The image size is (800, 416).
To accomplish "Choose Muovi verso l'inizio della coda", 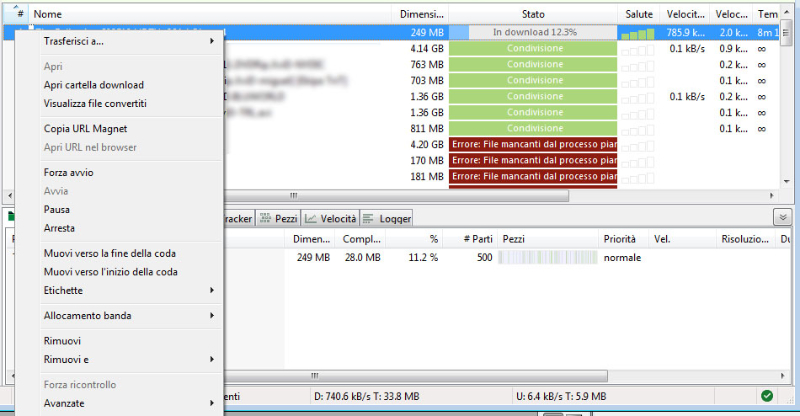I will 111,271.
